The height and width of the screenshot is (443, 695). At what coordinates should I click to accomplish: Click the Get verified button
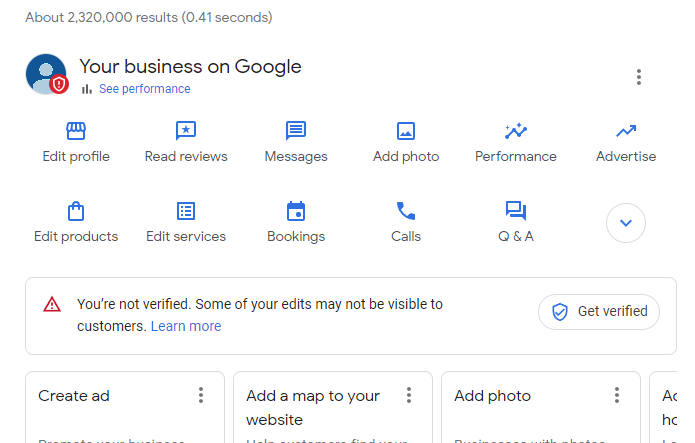(x=599, y=312)
